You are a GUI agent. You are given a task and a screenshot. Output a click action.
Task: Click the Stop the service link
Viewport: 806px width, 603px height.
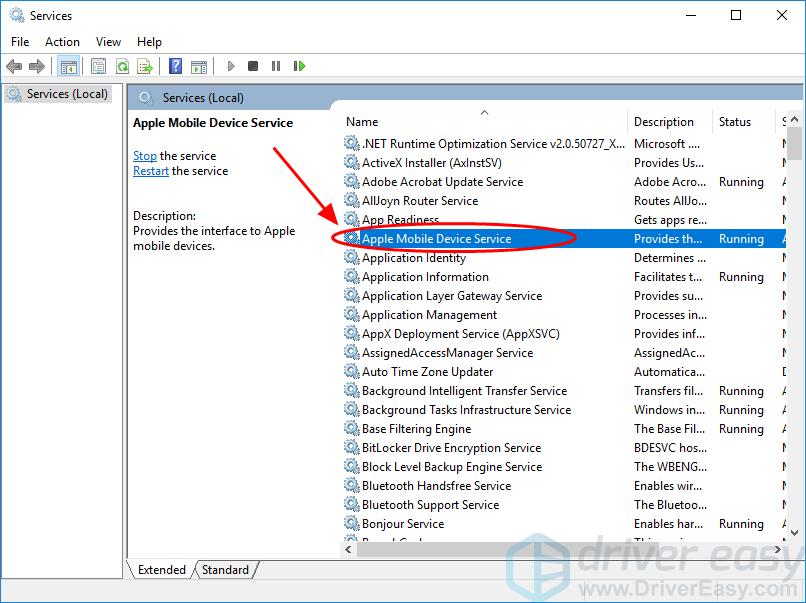(145, 156)
